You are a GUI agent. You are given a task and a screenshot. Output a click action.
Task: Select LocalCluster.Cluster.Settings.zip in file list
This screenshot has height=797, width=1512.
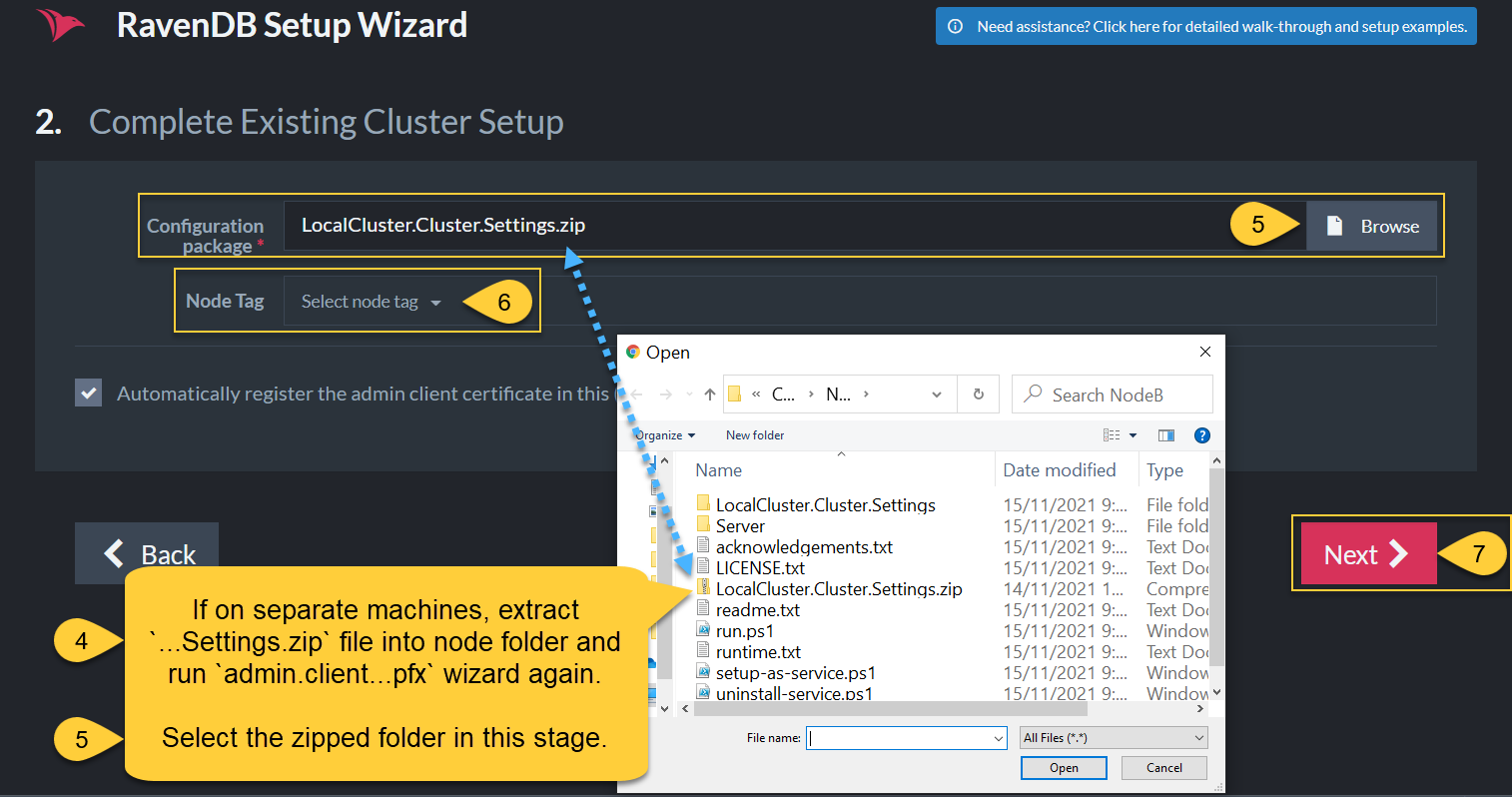[839, 589]
